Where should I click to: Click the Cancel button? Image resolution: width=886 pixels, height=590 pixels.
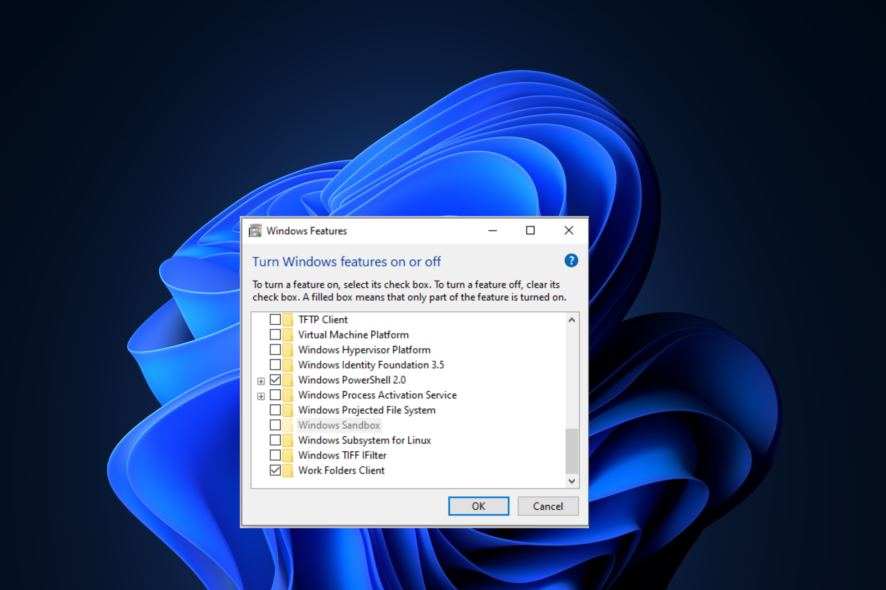548,506
